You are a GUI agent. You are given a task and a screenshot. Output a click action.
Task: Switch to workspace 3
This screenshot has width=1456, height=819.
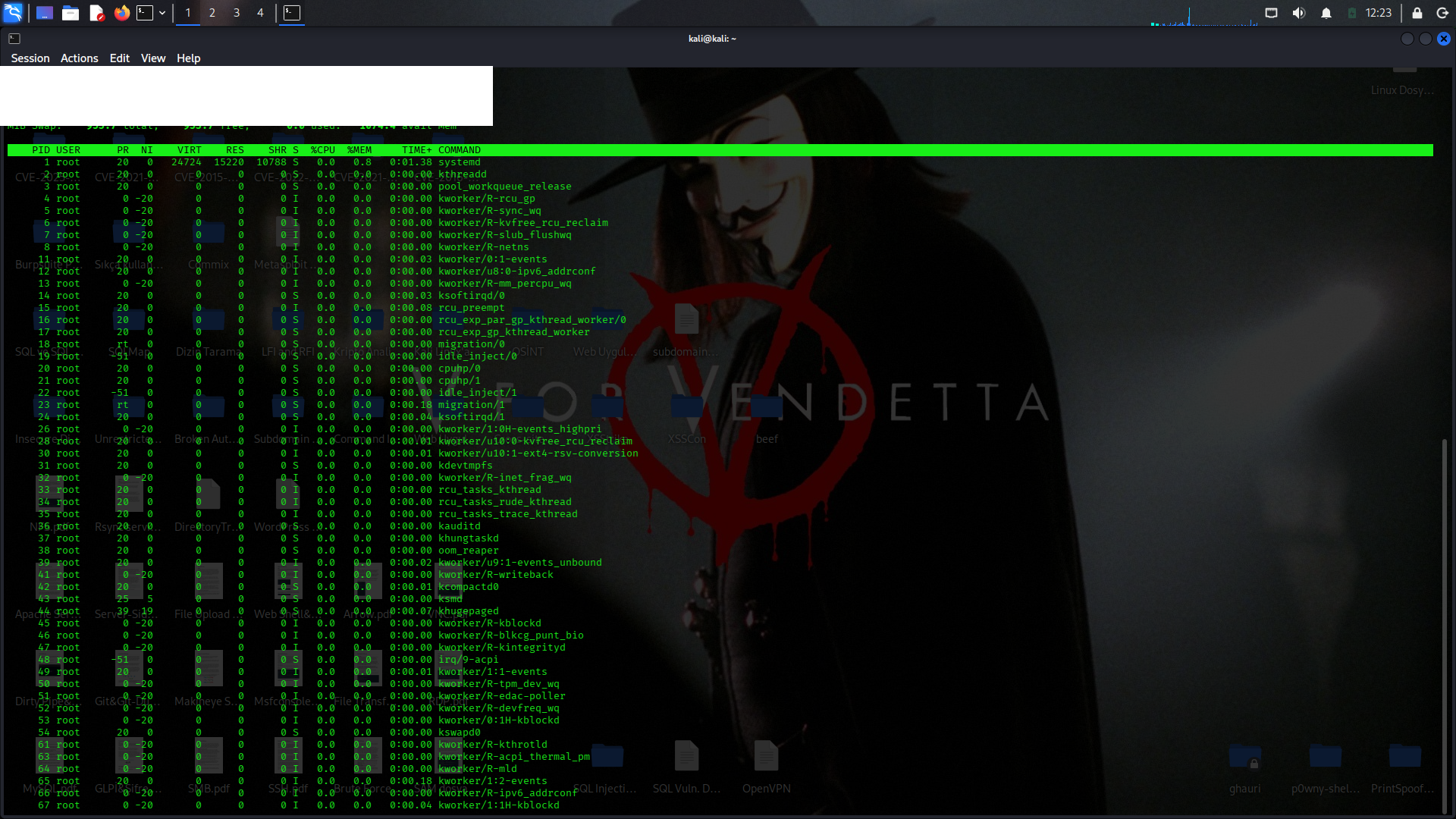237,13
